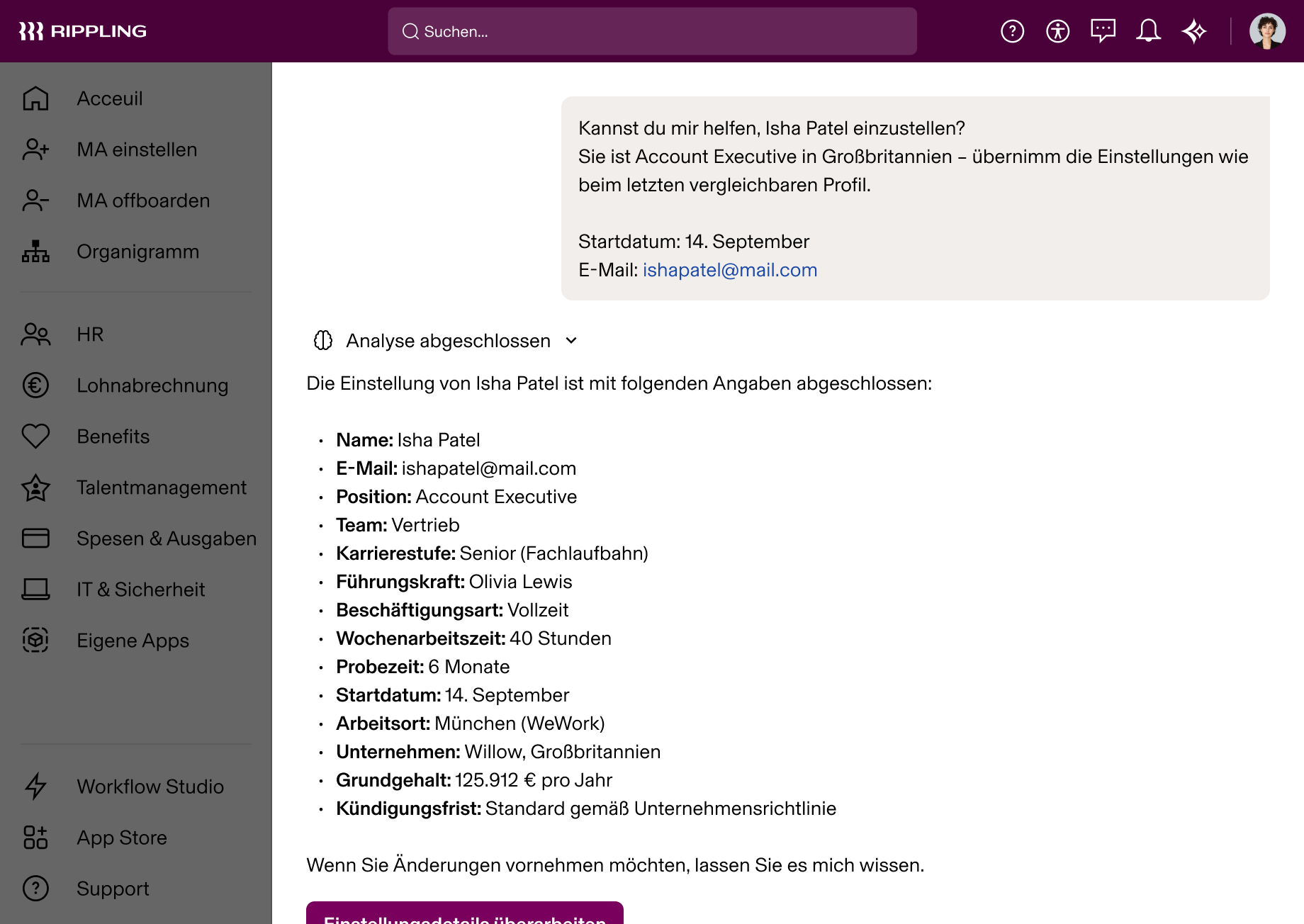This screenshot has height=924, width=1304.
Task: Navigate to Lohnabrechnung in the sidebar
Action: (x=152, y=385)
